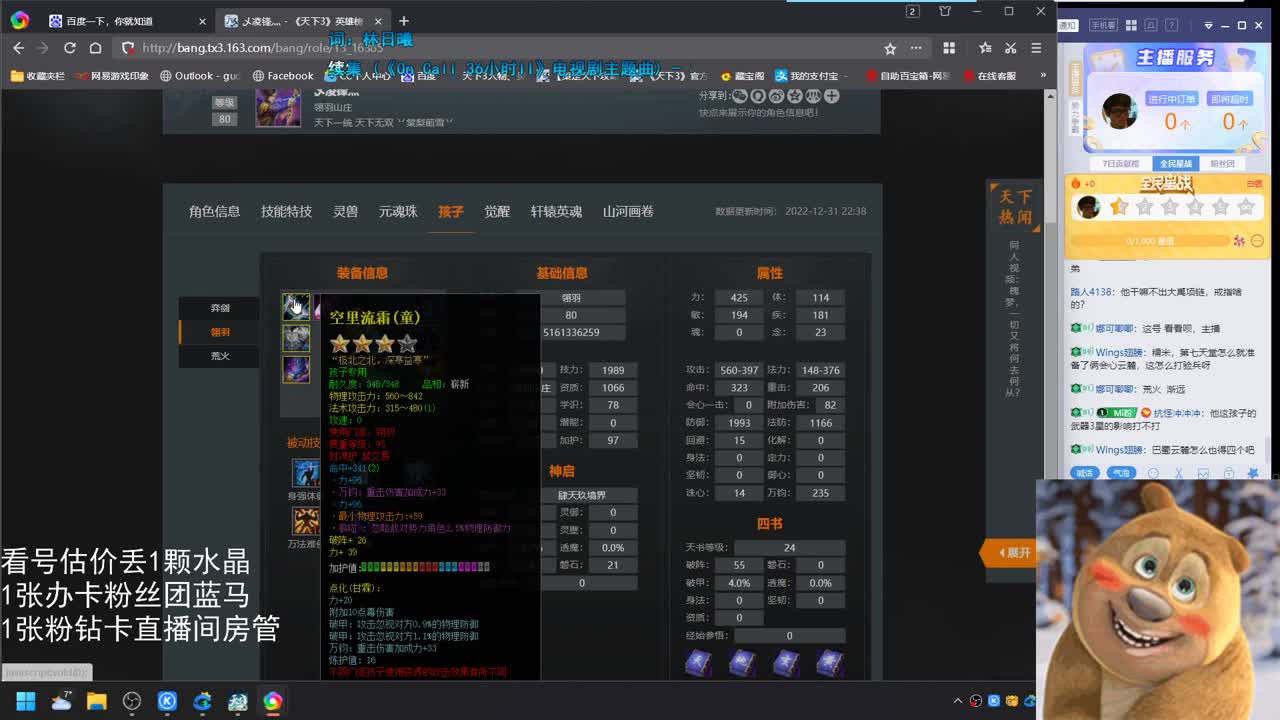
Task: Open the 粉丝团 tab in the streamer panel
Action: point(1223,163)
